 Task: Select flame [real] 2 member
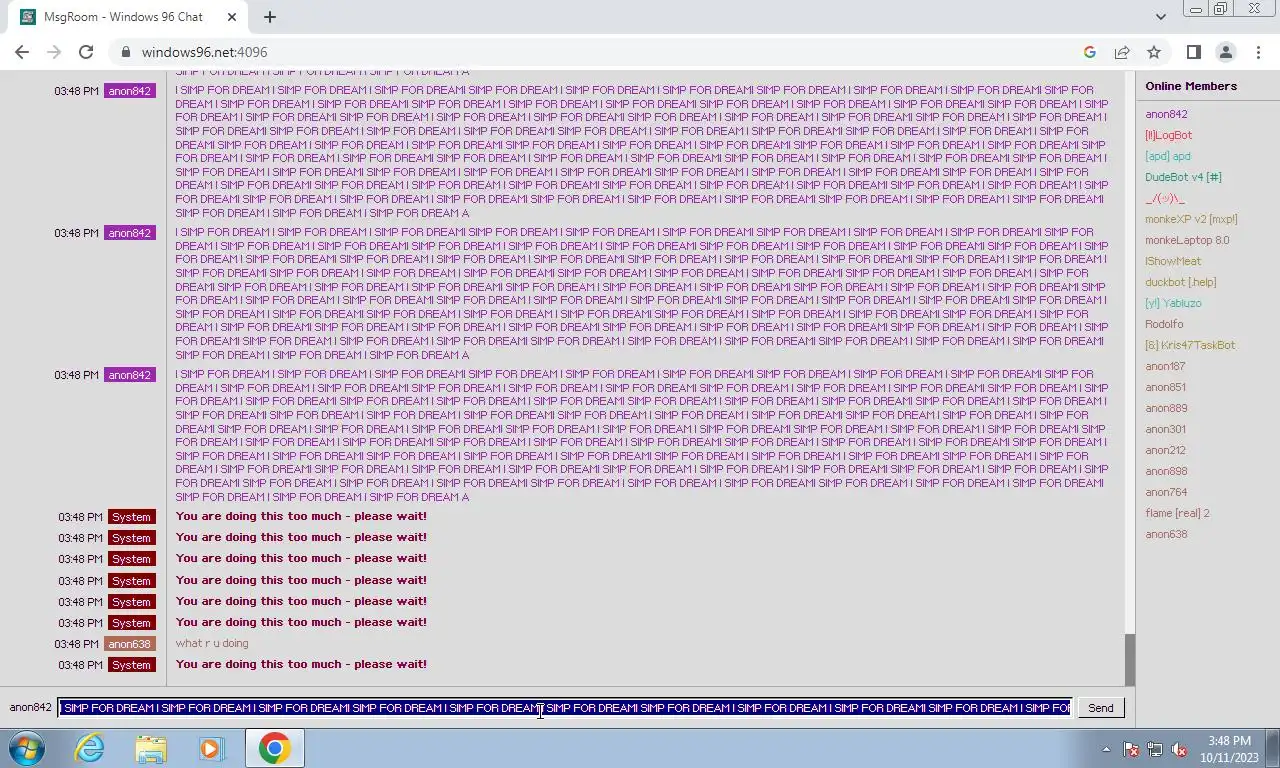(1177, 513)
